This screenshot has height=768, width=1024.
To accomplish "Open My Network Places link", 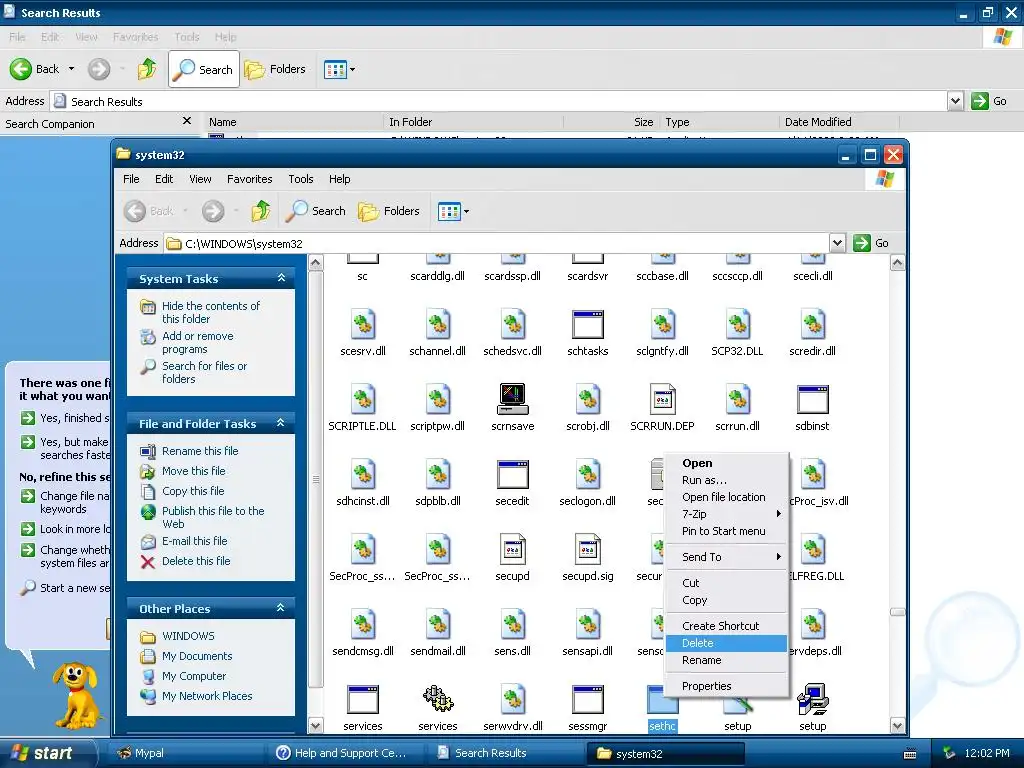I will pos(207,696).
